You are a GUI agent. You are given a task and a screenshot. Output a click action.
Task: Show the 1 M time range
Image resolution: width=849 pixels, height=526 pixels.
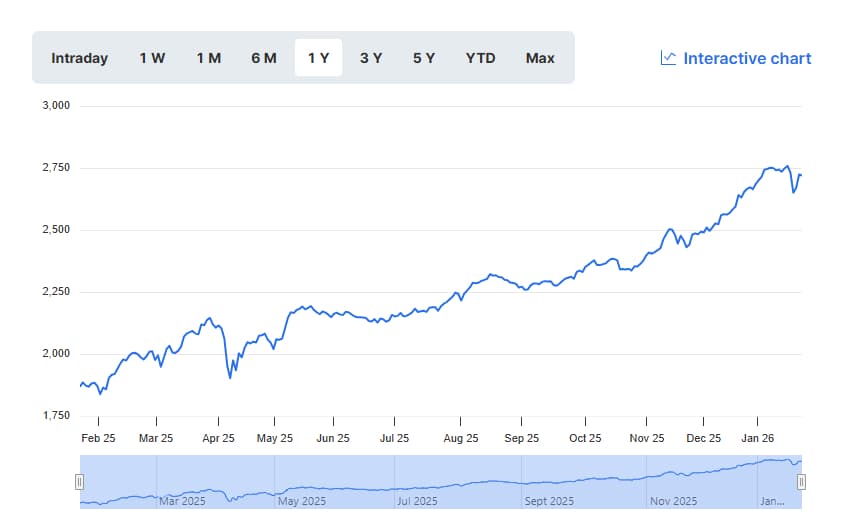click(x=208, y=58)
